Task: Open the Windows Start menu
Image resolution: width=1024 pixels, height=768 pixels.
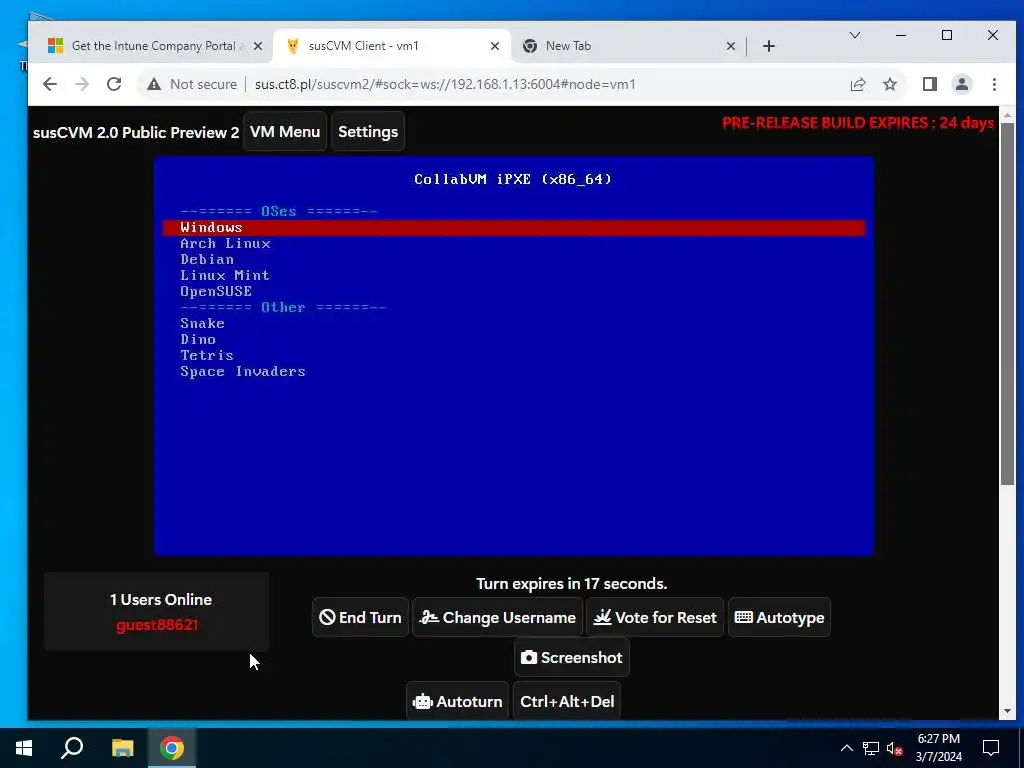Action: (24, 748)
